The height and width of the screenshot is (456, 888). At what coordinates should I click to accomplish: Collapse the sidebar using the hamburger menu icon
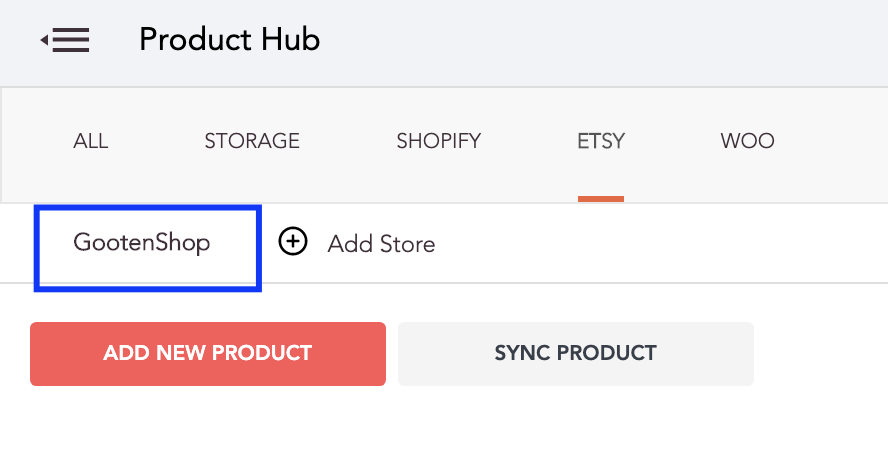[x=65, y=40]
